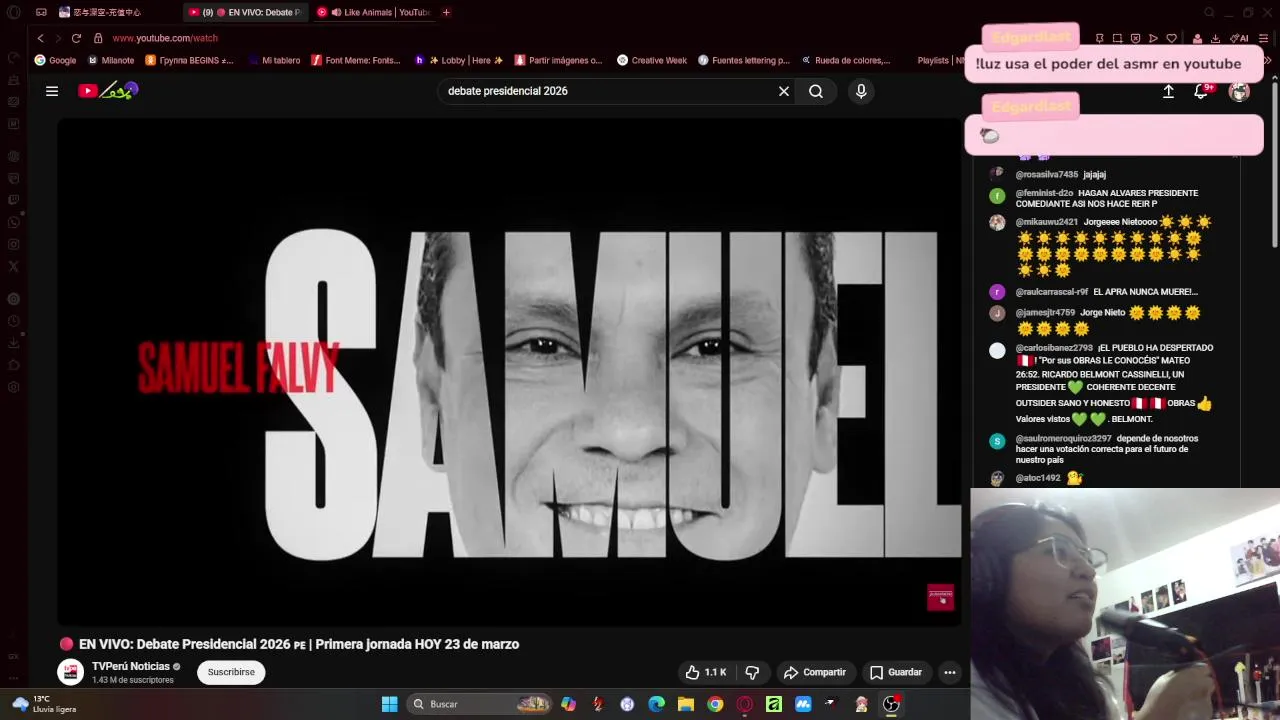
Task: Open File Explorer from the taskbar
Action: tap(686, 704)
